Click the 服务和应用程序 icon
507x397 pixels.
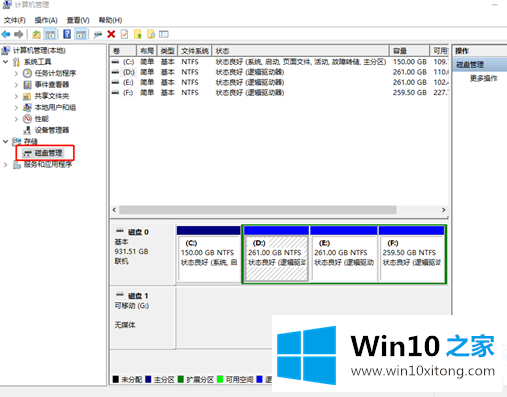(x=17, y=164)
